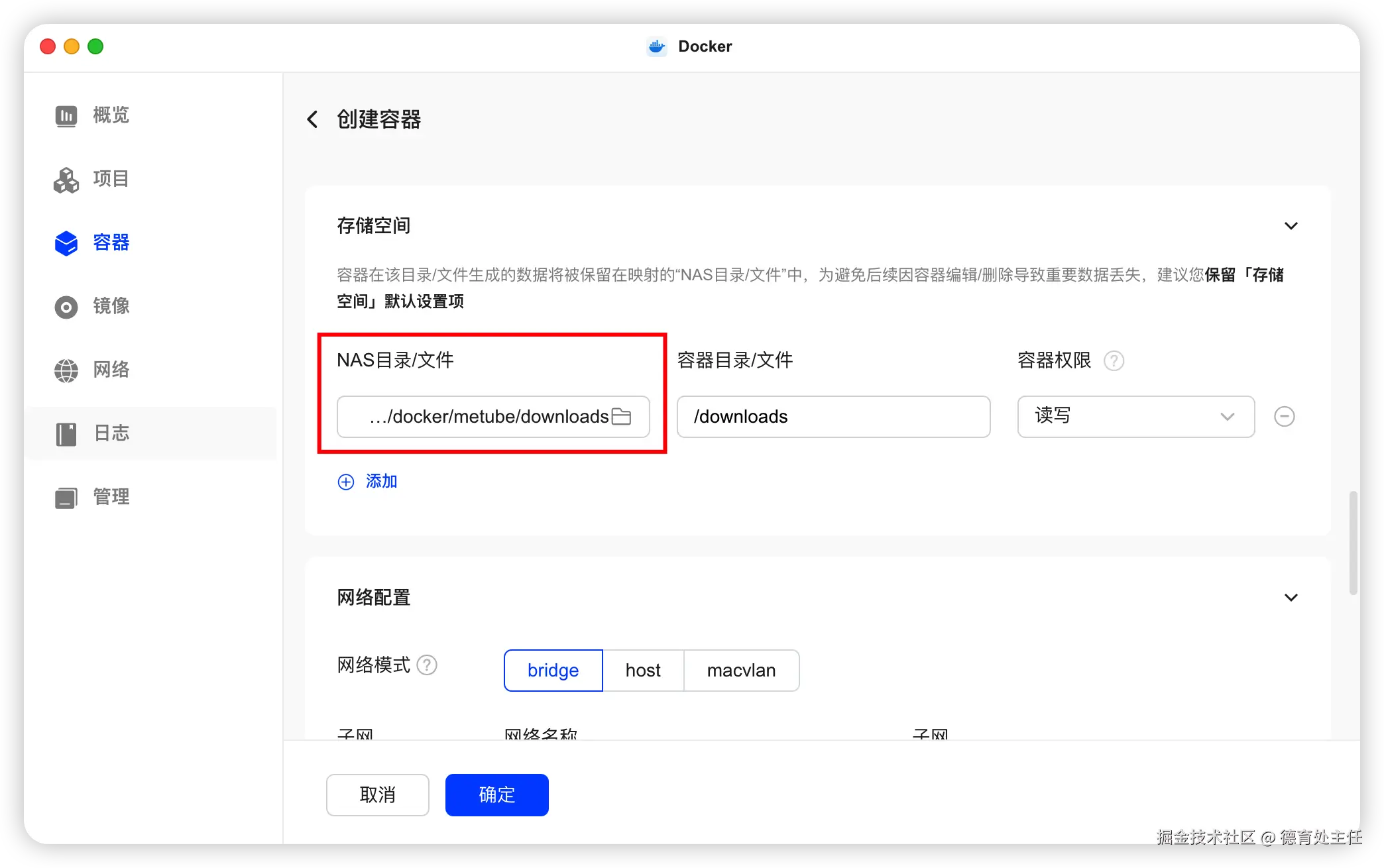1384x868 pixels.
Task: Click the 网络 globe sidebar icon
Action: click(66, 370)
